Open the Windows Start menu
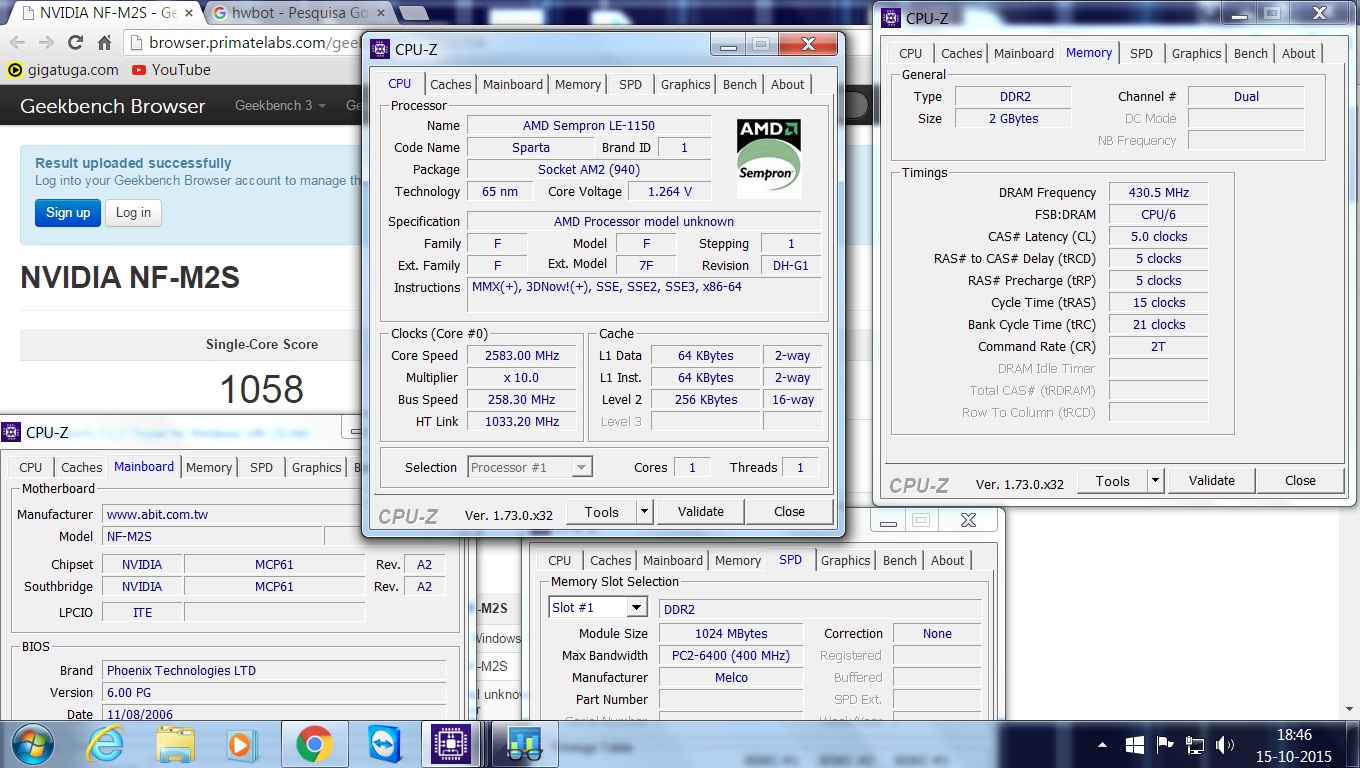The width and height of the screenshot is (1360, 768). 31,744
